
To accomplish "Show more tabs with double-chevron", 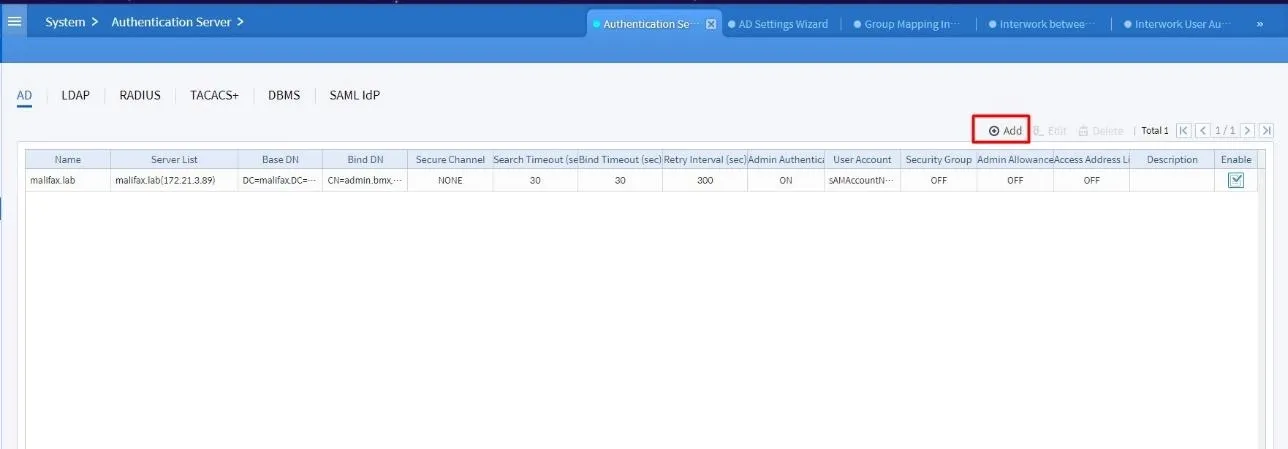I will [x=1259, y=24].
